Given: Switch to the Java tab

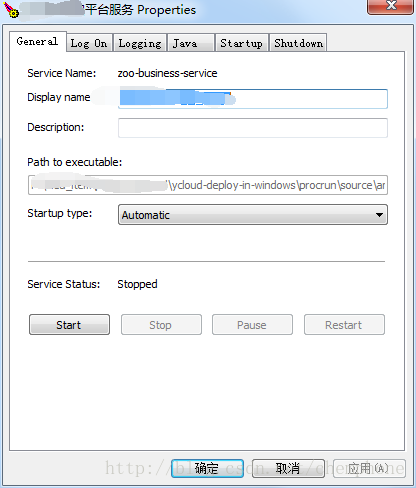Looking at the screenshot, I should point(191,43).
